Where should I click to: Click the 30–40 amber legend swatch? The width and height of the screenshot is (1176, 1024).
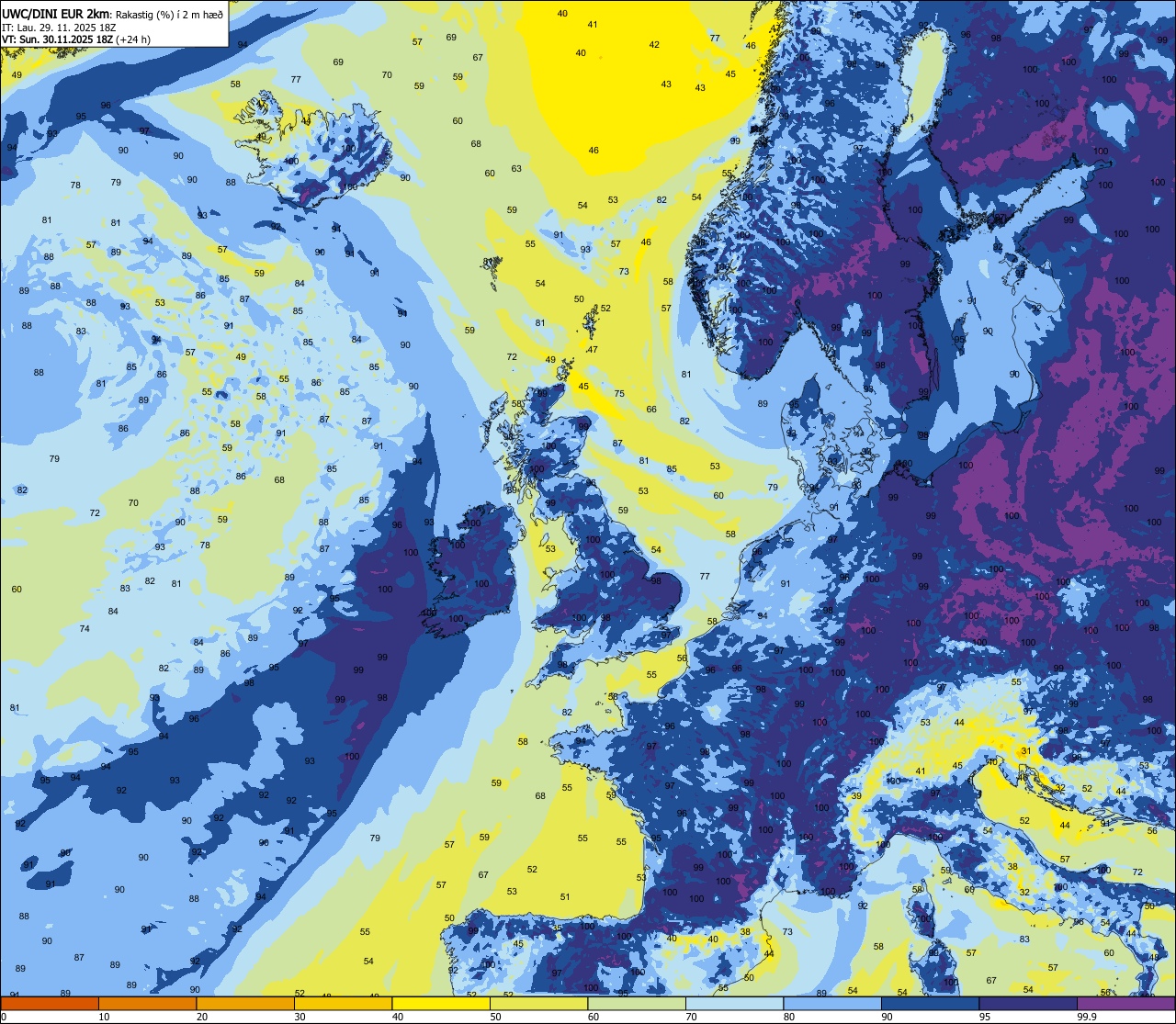(x=343, y=1003)
